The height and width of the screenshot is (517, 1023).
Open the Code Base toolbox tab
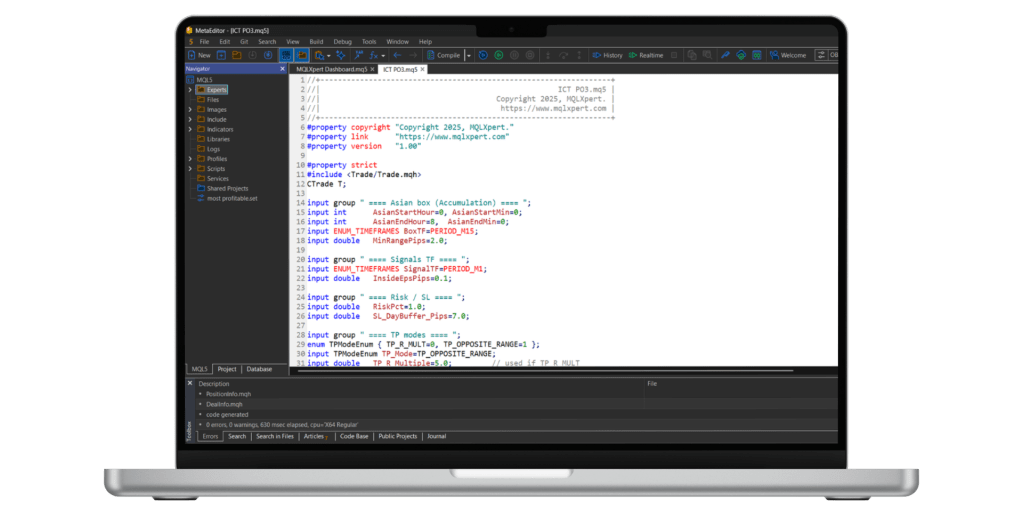click(354, 436)
